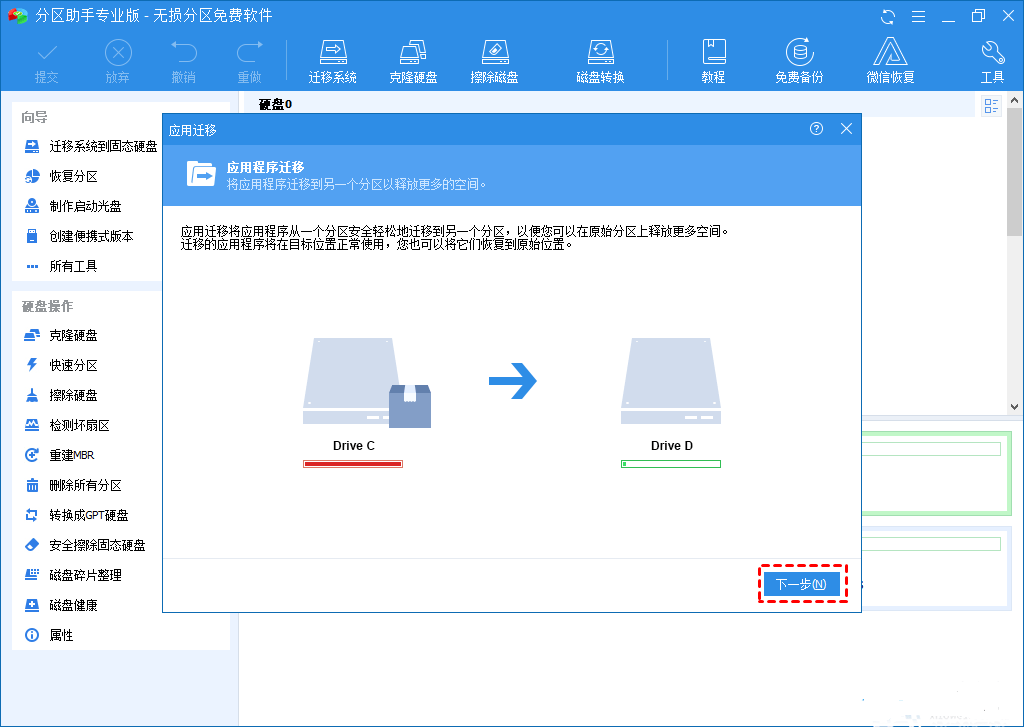Click the 工具 (Tools) wrench icon
The height and width of the screenshot is (727, 1024).
coord(992,57)
